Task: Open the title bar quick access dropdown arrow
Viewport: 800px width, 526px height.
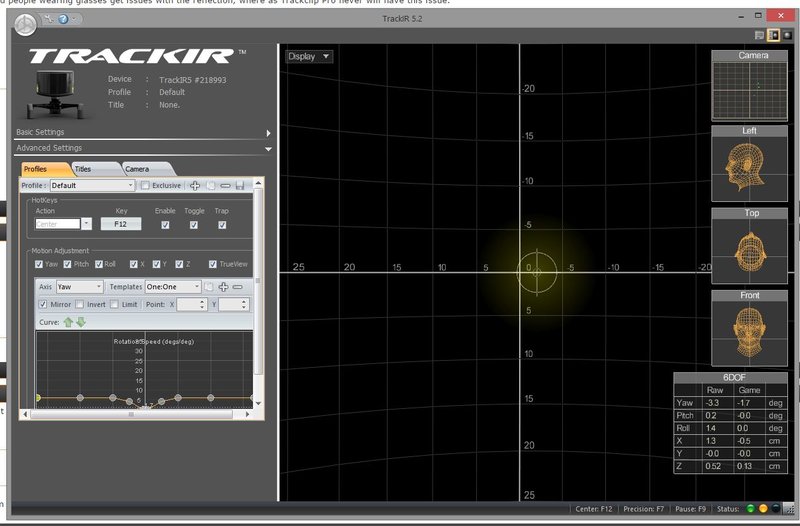Action: 74,19
